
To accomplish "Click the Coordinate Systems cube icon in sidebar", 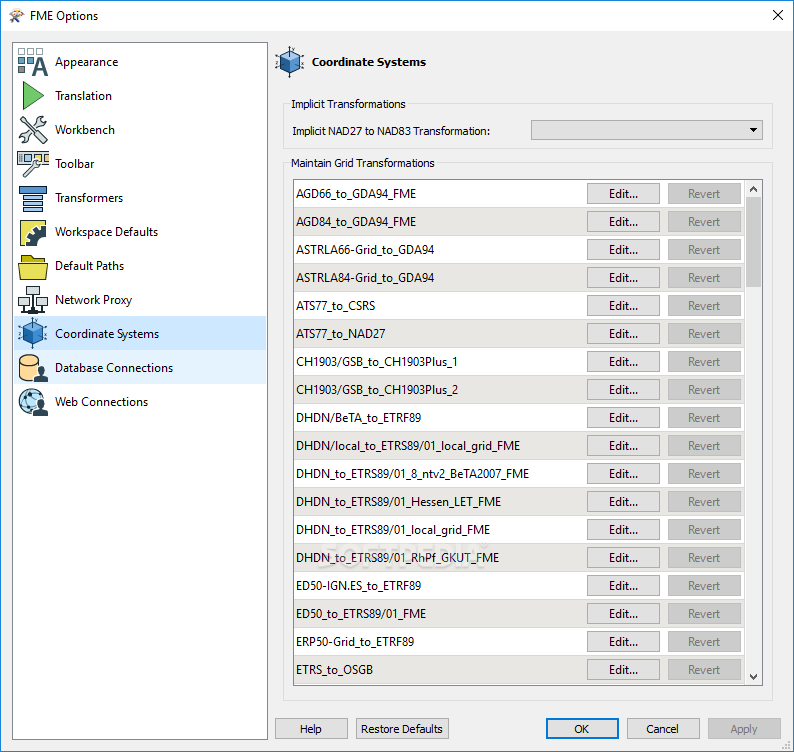I will pyautogui.click(x=33, y=333).
